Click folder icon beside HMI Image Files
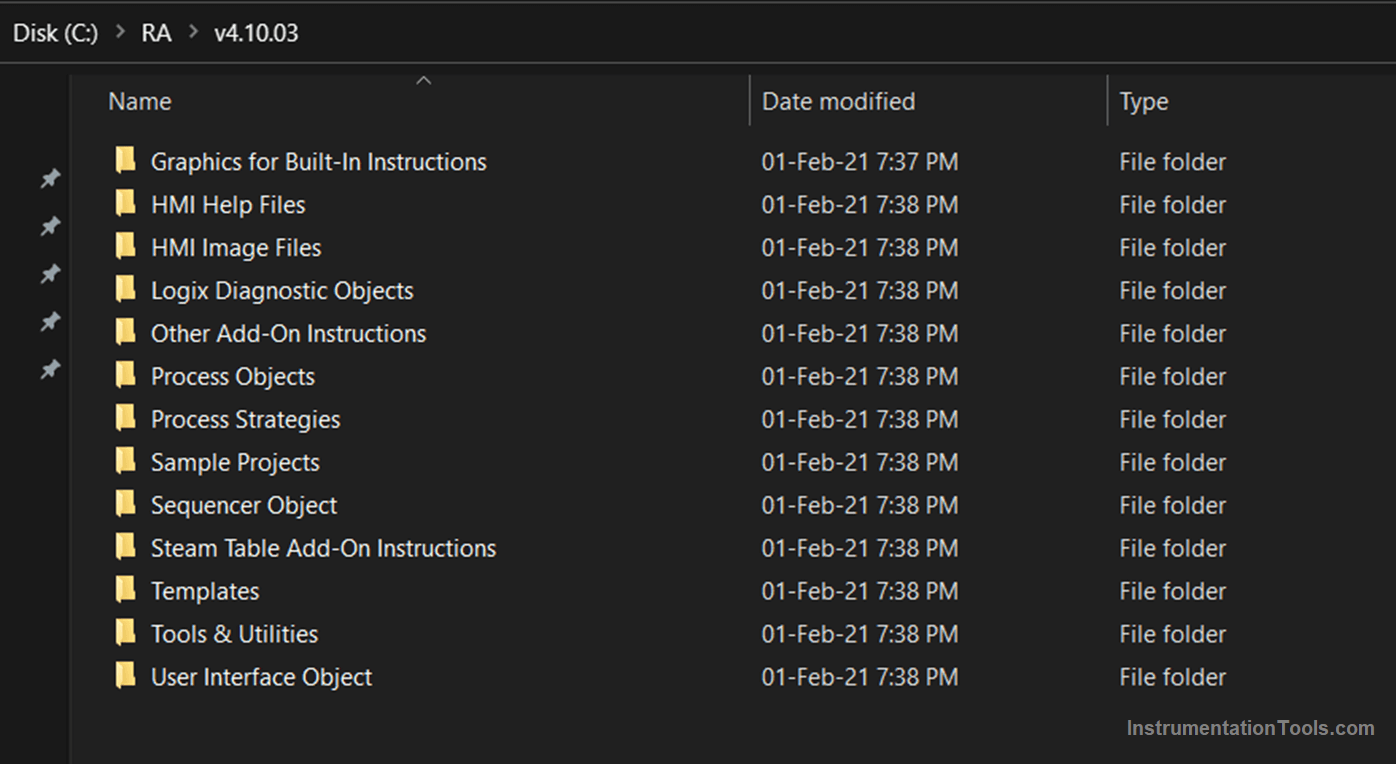The width and height of the screenshot is (1396, 764). point(125,247)
